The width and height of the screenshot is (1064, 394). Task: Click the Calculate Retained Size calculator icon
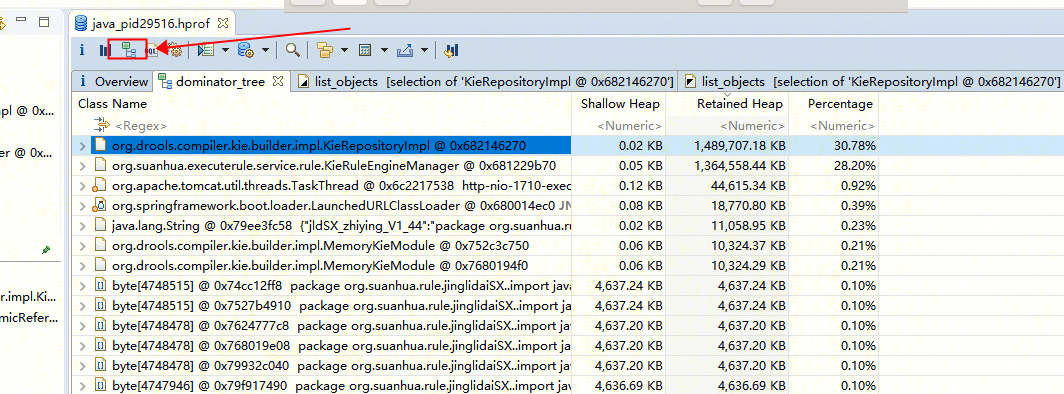tap(365, 50)
